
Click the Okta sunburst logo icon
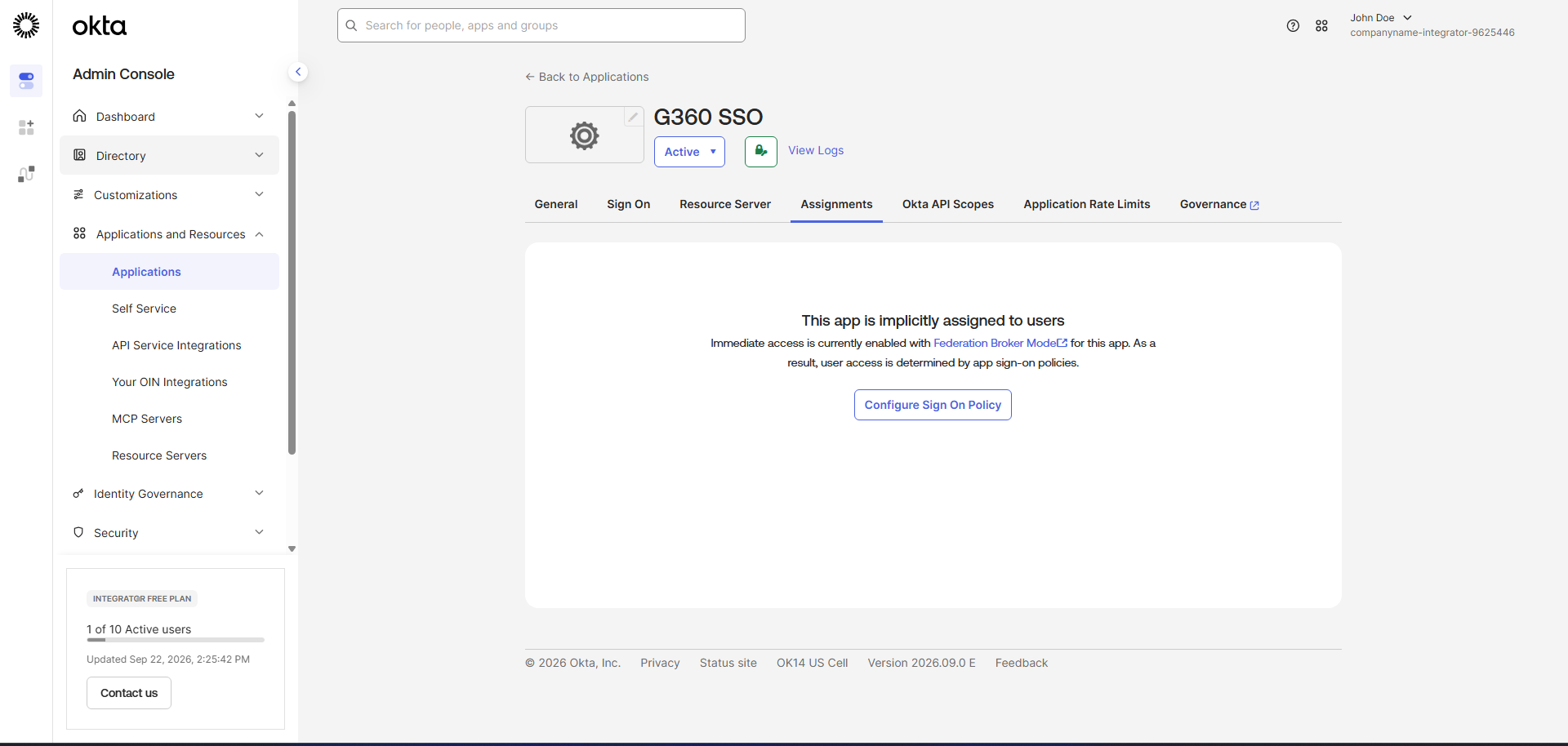pos(26,25)
